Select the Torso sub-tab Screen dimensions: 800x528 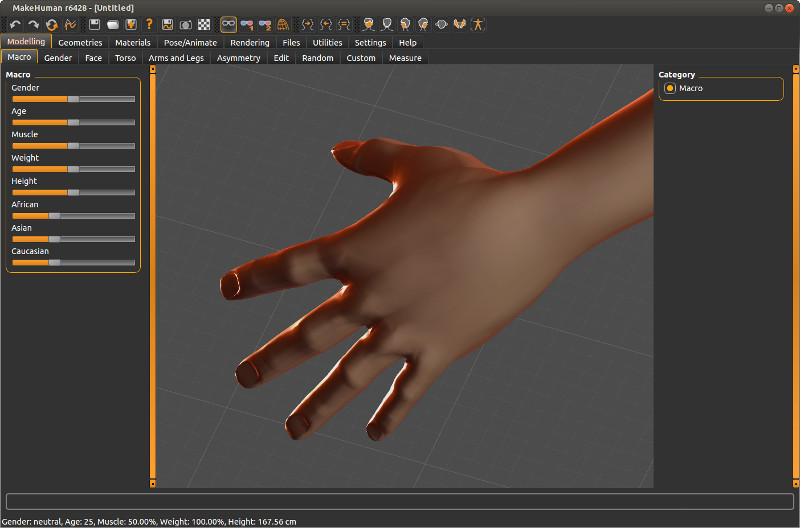point(125,58)
